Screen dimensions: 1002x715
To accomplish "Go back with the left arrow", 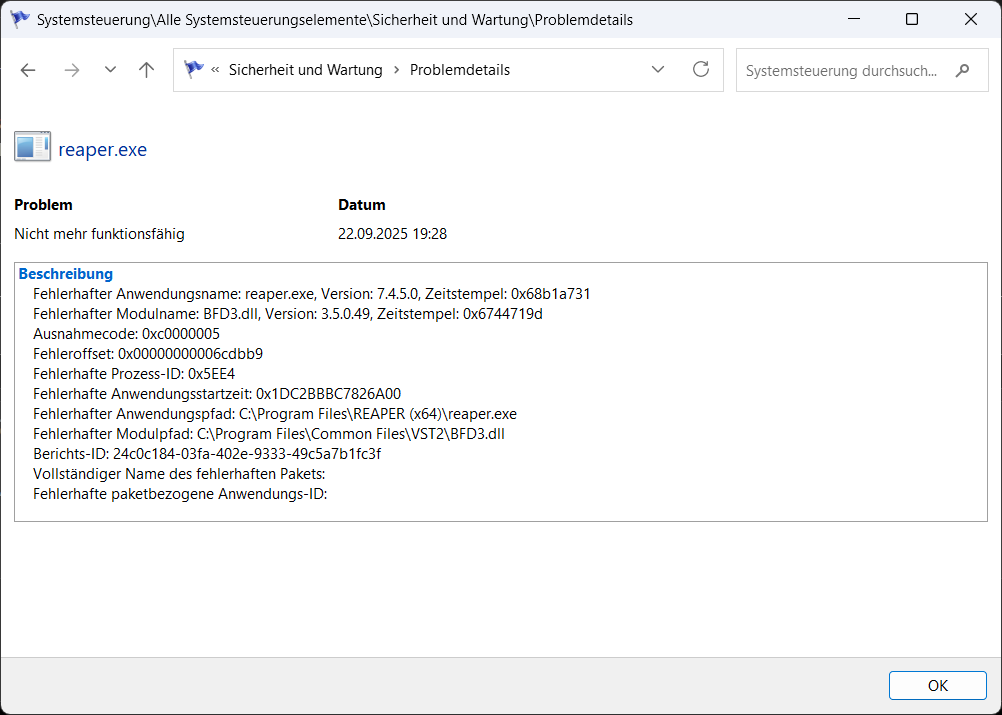I will tap(28, 70).
